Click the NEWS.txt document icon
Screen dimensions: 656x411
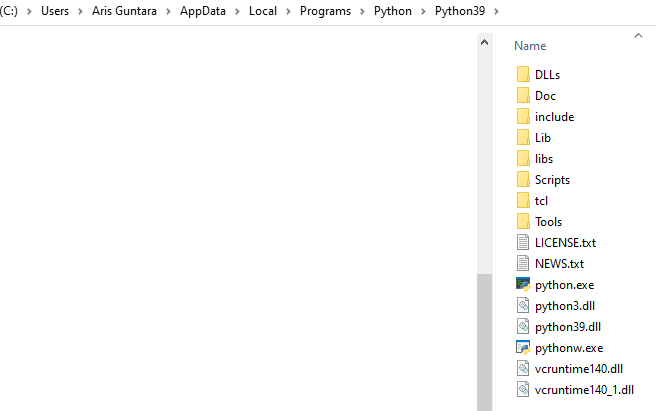[523, 263]
